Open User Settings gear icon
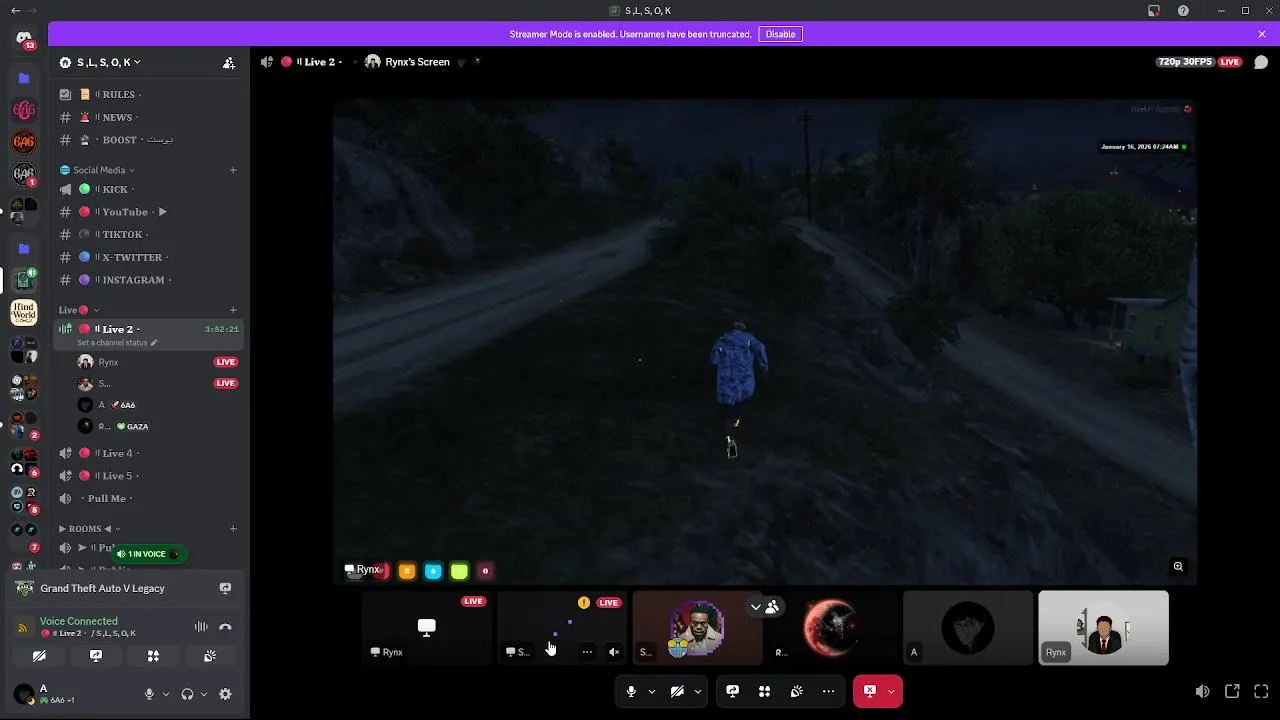1280x720 pixels. [225, 694]
